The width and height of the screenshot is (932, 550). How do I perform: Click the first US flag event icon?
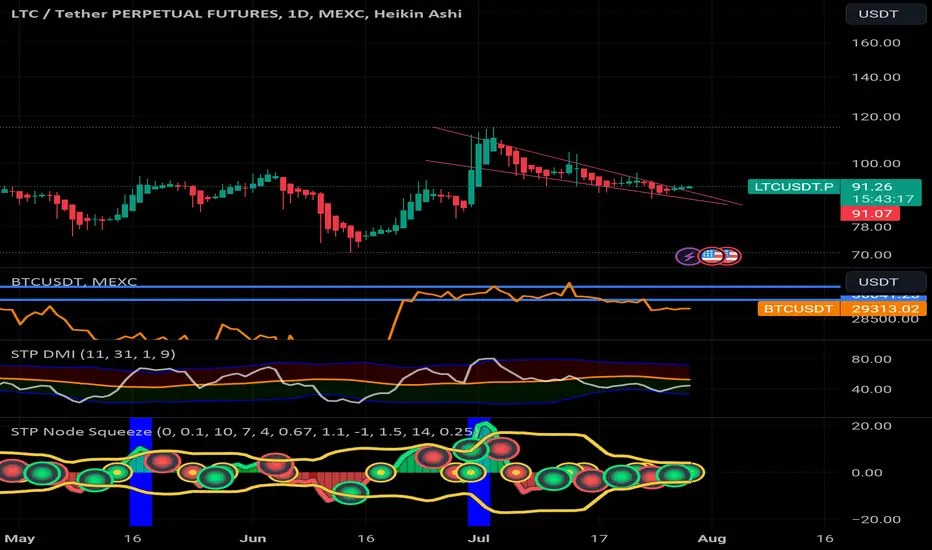coord(710,256)
